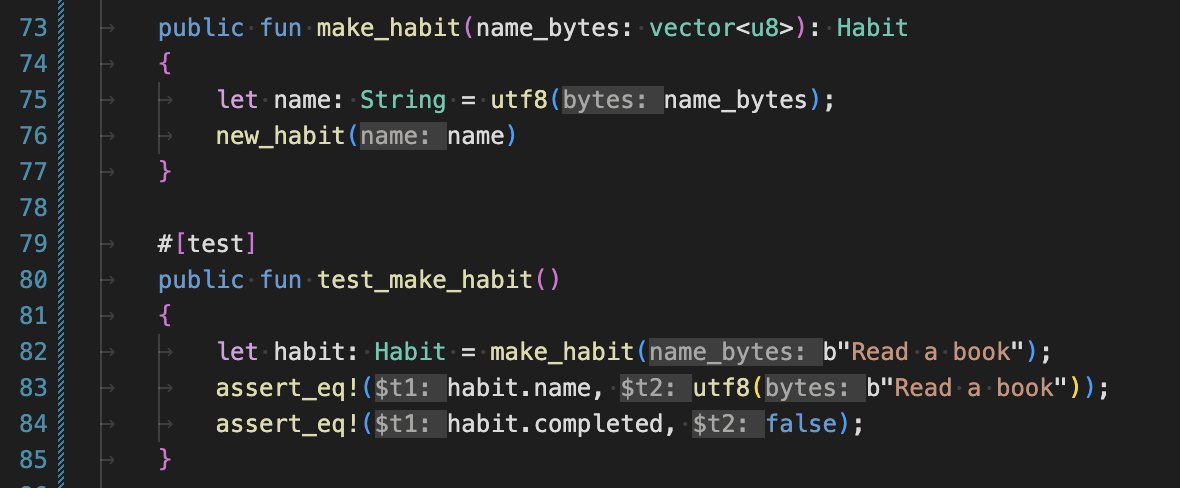Click the 'bytes:' inlay hint on line 83
Screen dimensions: 1180x488
coord(814,388)
